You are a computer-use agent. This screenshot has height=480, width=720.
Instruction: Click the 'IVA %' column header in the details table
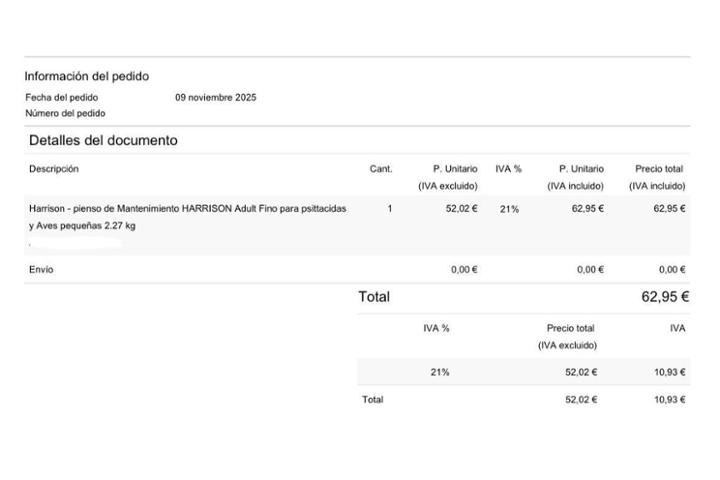[x=508, y=169]
